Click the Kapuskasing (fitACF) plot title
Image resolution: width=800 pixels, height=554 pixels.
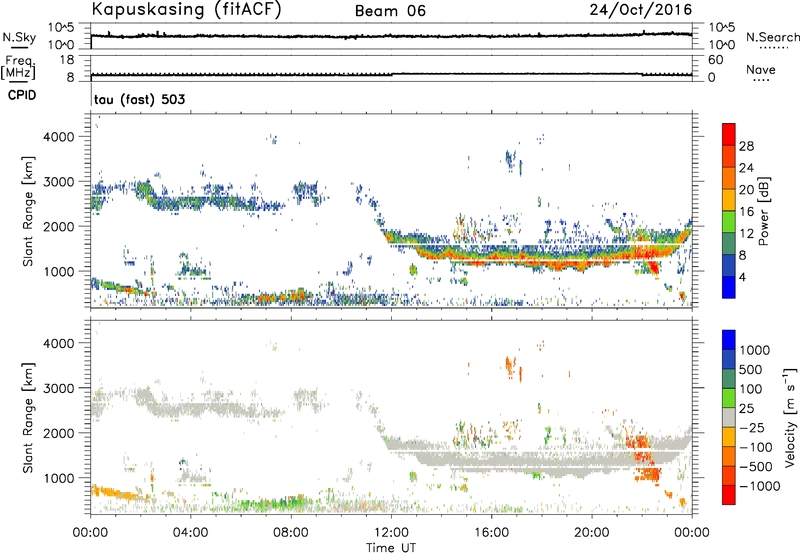click(x=186, y=9)
